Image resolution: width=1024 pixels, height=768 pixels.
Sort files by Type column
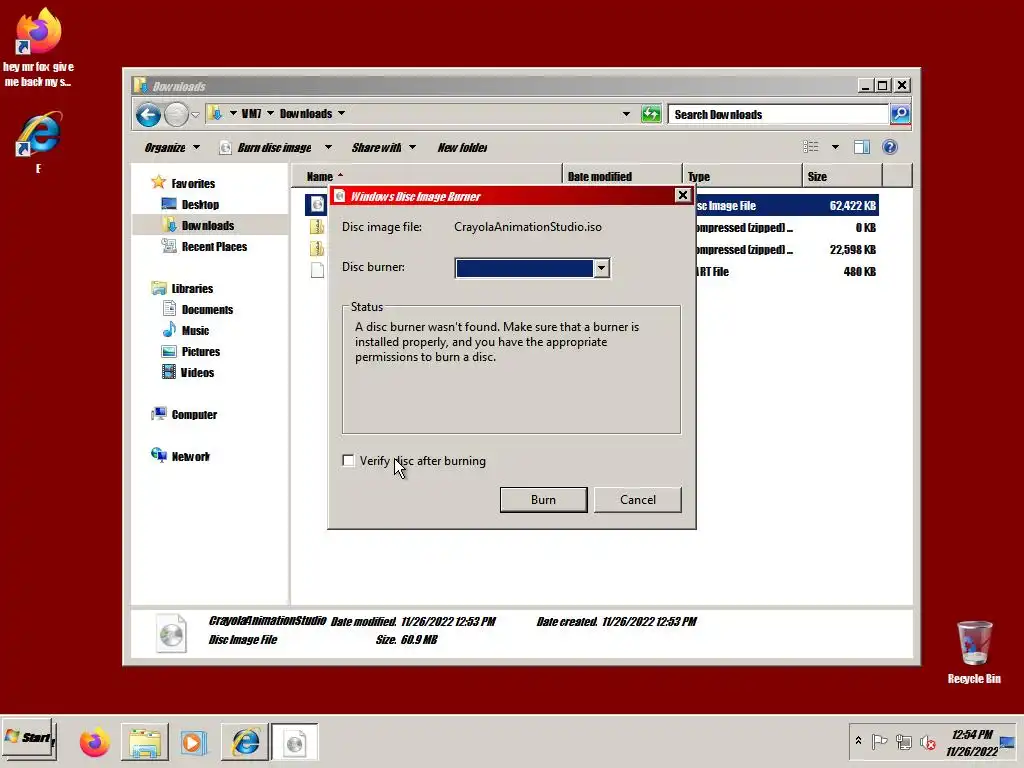click(743, 176)
